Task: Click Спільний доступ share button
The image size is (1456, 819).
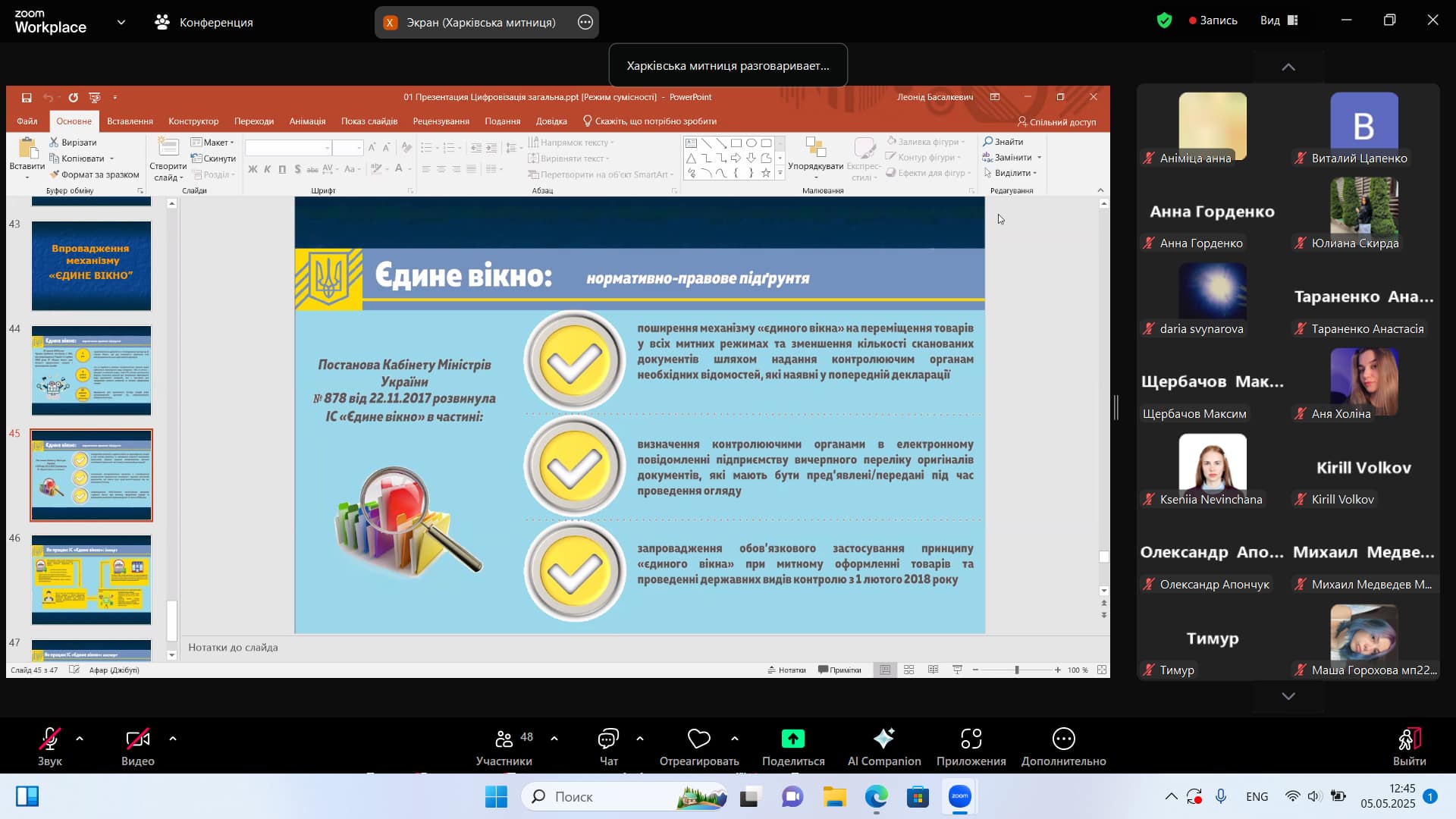Action: tap(1056, 121)
